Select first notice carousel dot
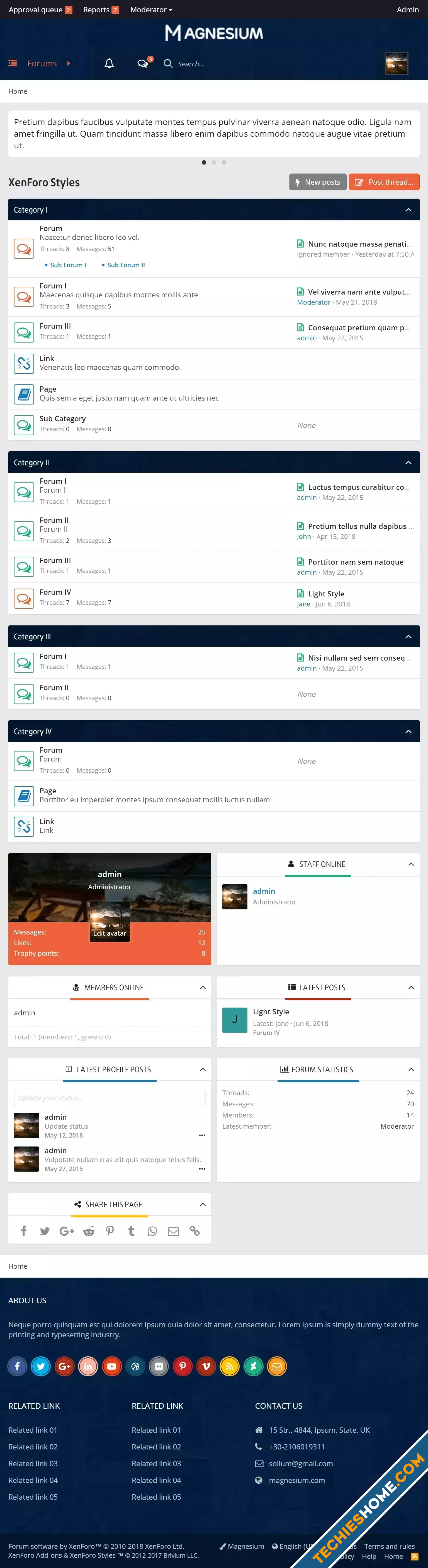Image resolution: width=428 pixels, height=1568 pixels. pos(204,163)
